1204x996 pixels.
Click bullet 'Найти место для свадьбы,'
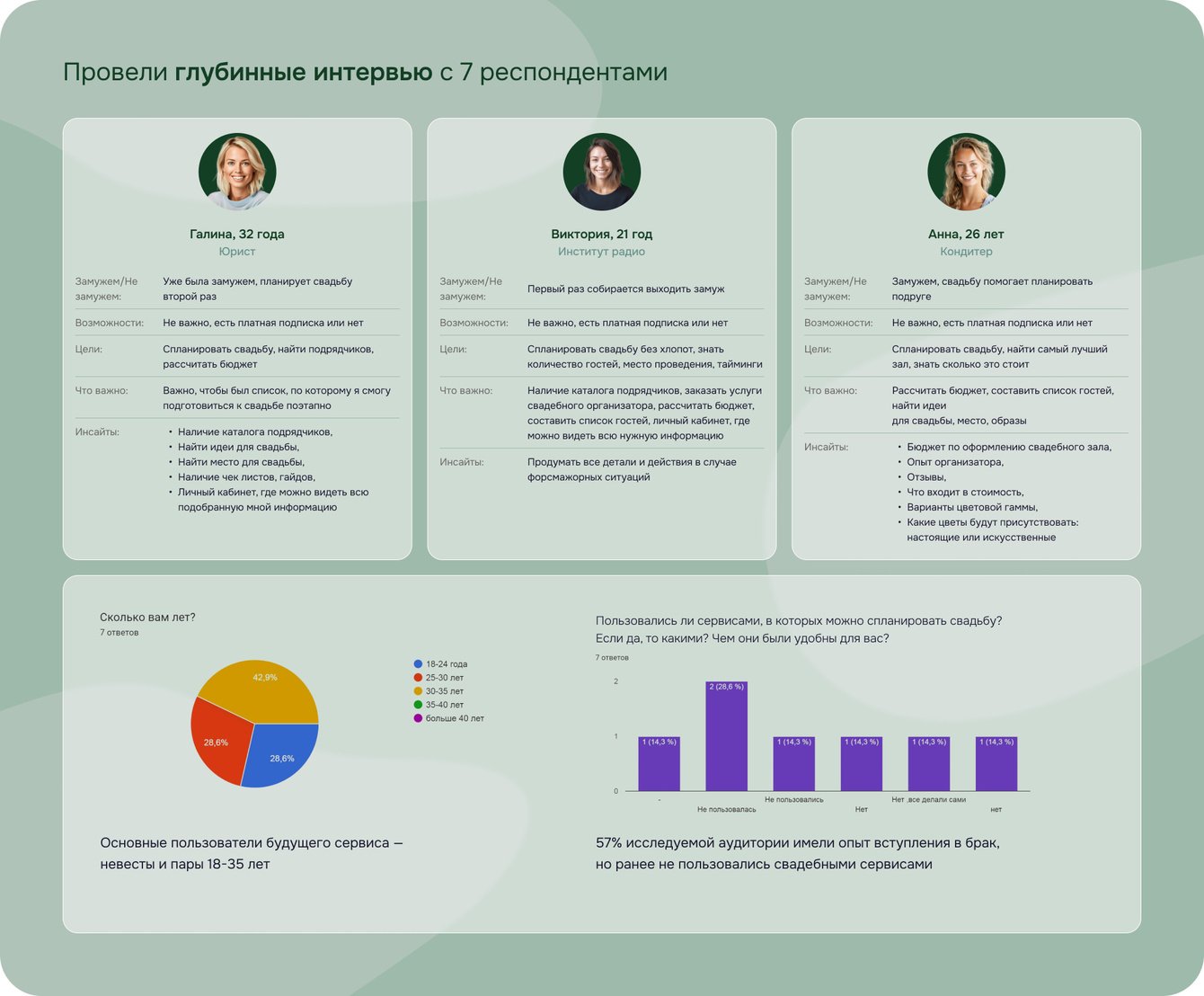[241, 462]
